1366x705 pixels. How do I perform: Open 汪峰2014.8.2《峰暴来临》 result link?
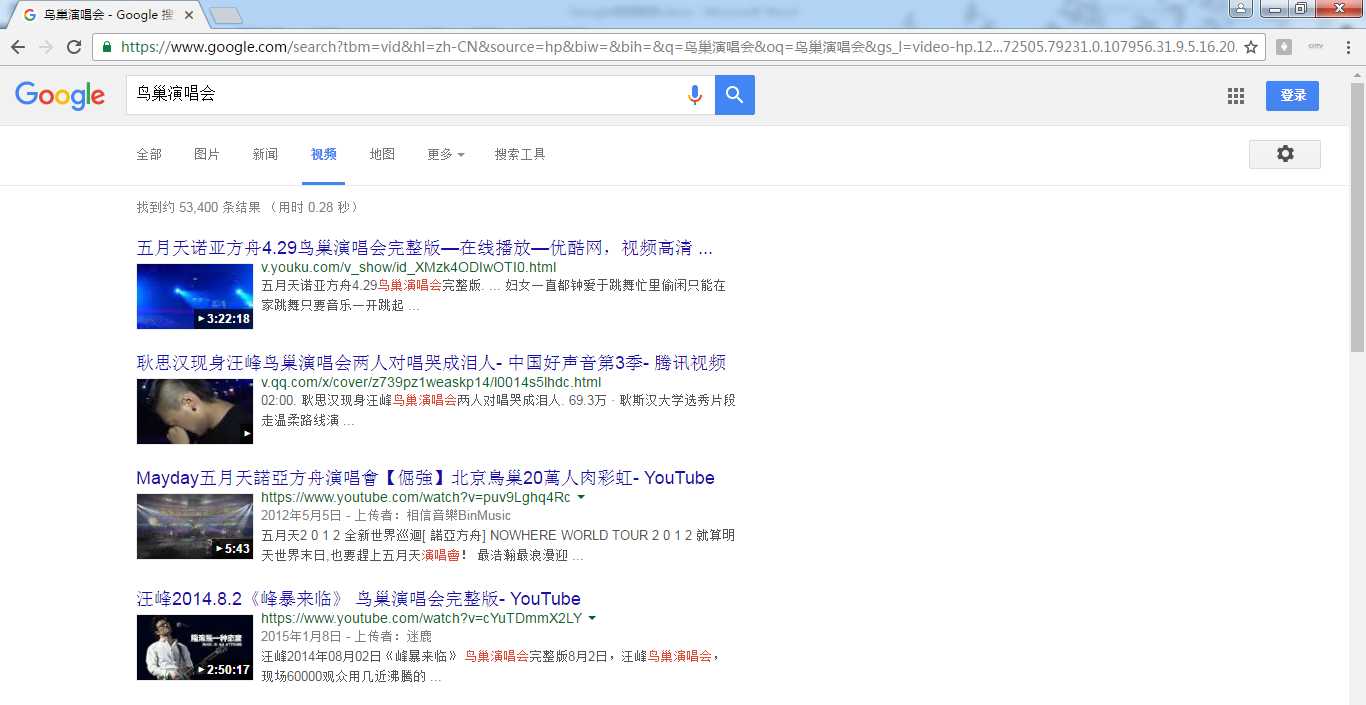pos(358,599)
